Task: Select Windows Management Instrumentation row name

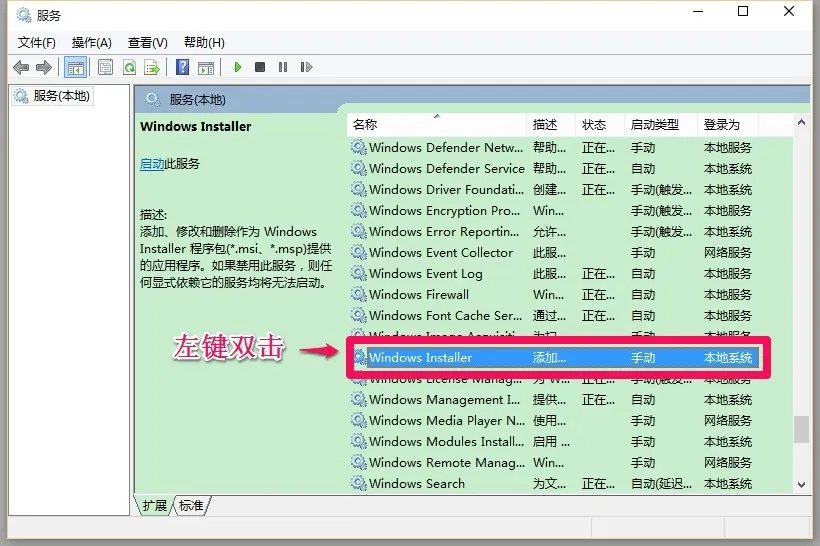Action: [445, 400]
